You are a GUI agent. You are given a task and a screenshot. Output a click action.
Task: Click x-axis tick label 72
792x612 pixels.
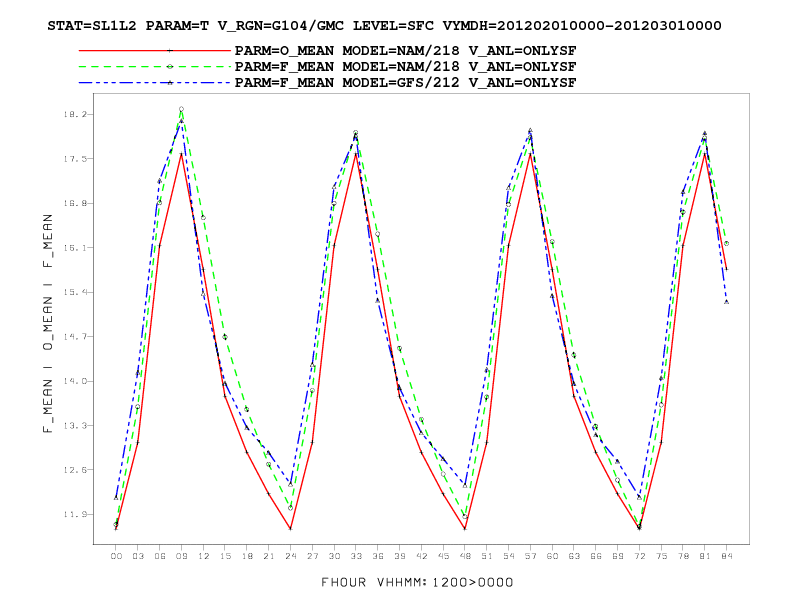click(x=639, y=556)
